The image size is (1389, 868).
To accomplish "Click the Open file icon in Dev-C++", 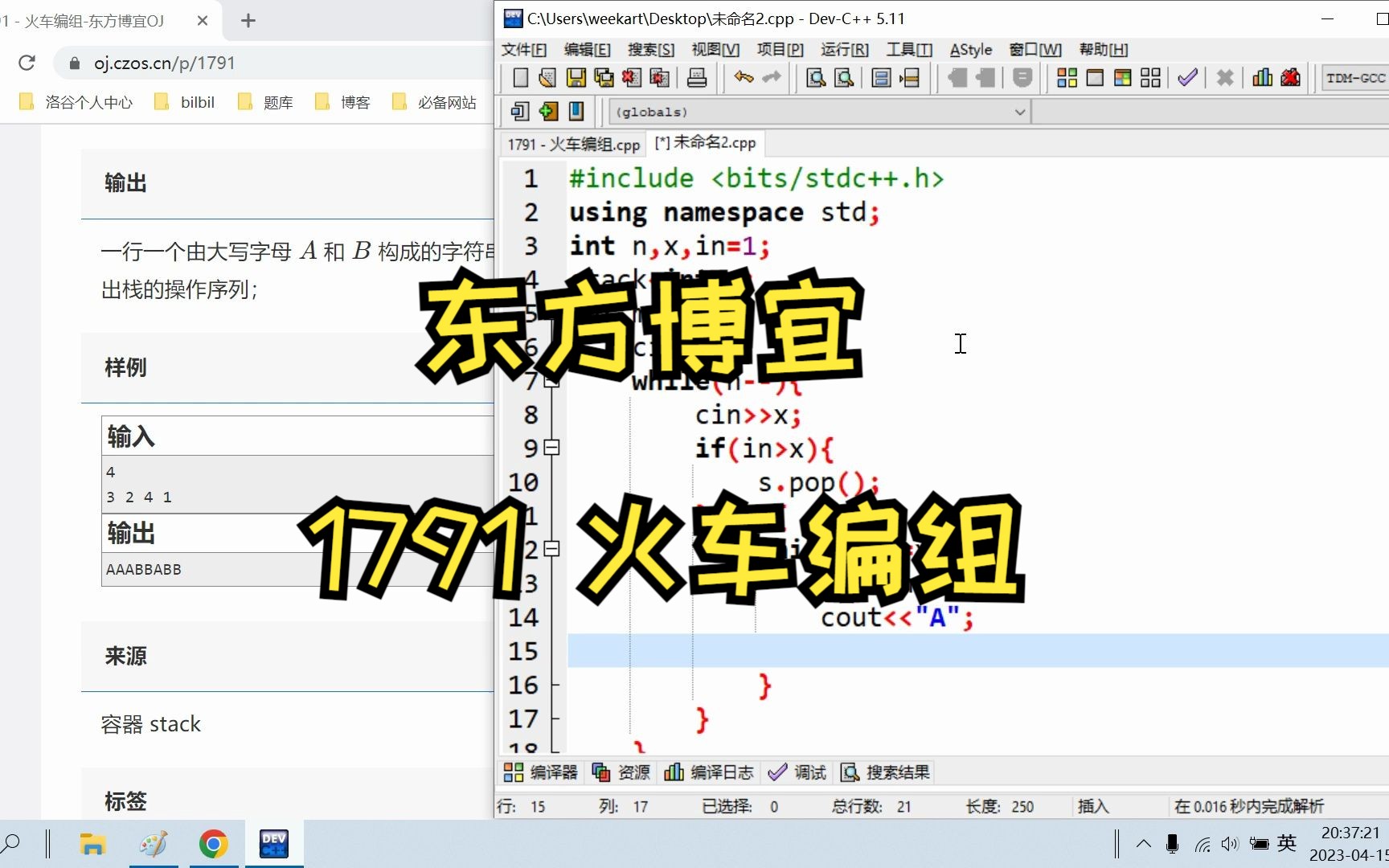I will coord(547,78).
